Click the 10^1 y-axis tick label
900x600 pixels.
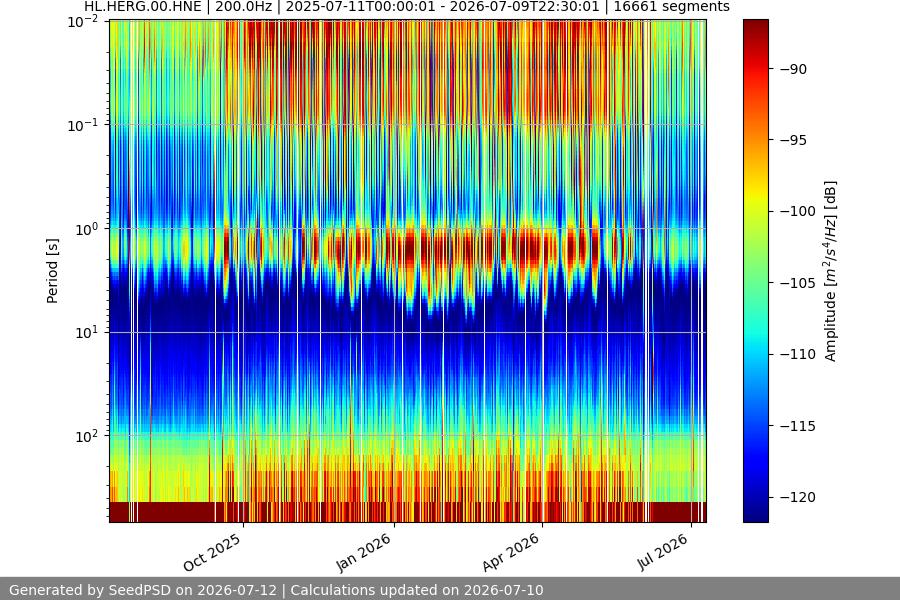tap(86, 332)
